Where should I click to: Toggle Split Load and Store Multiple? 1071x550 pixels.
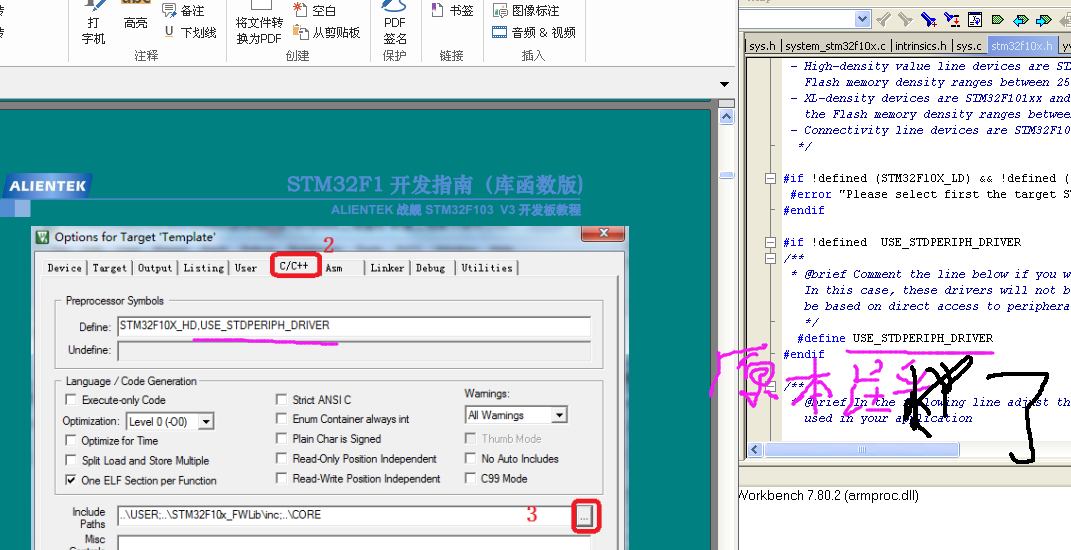click(x=70, y=460)
